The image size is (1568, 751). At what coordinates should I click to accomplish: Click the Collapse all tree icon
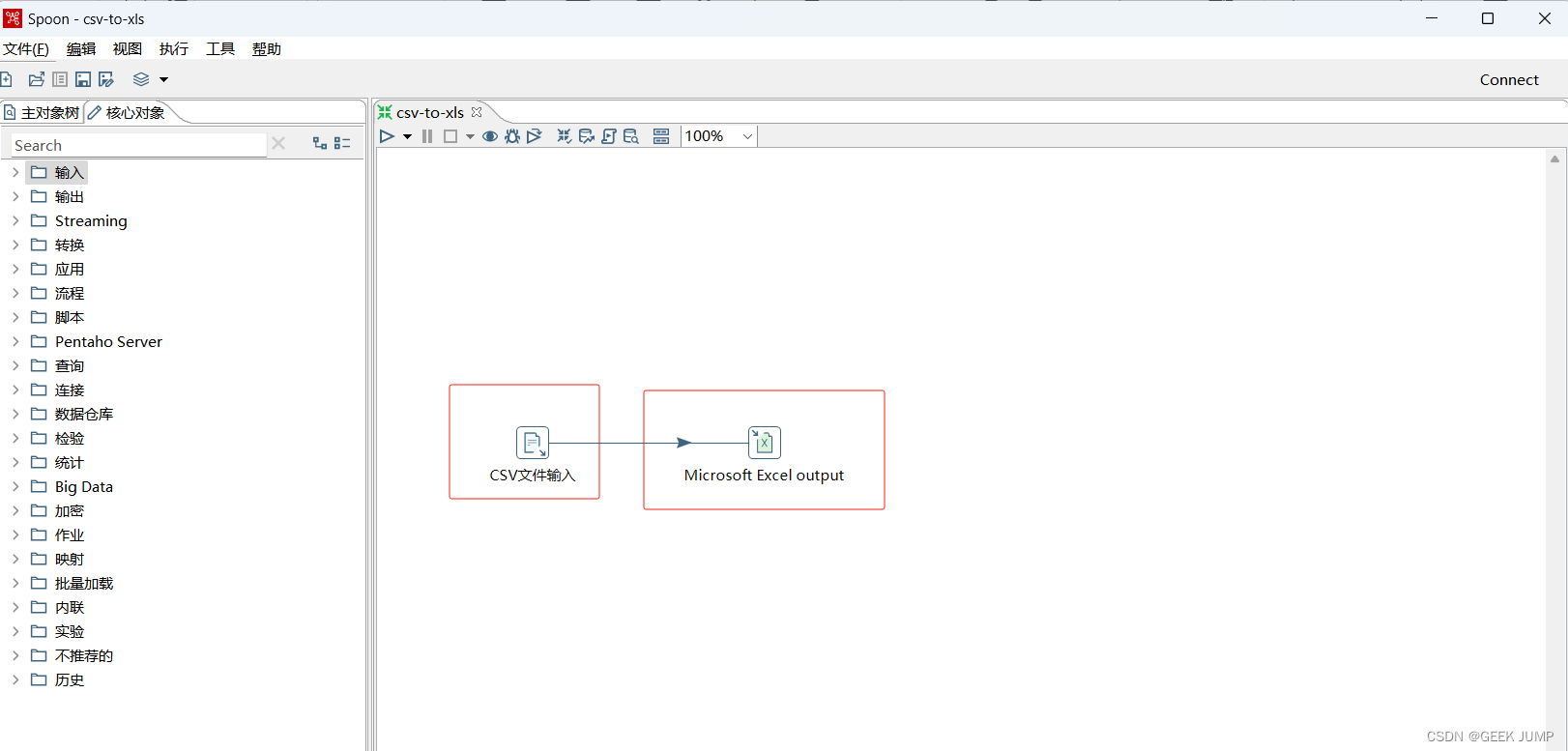point(342,143)
